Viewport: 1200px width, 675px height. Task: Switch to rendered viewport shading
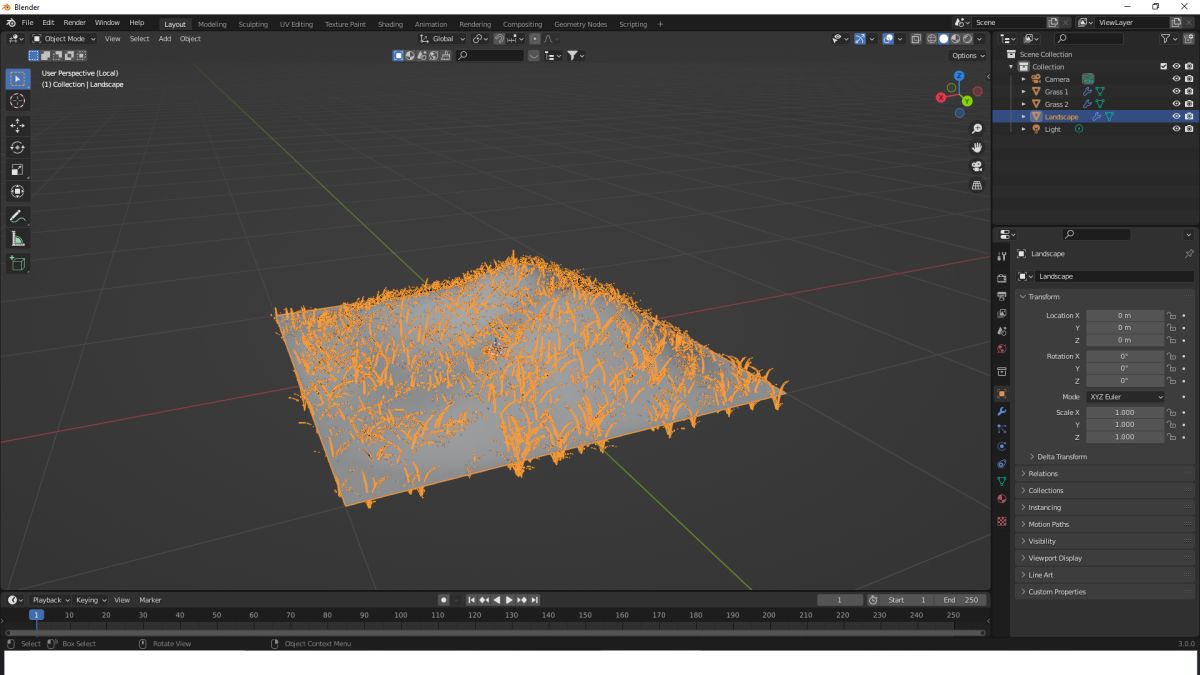point(967,39)
